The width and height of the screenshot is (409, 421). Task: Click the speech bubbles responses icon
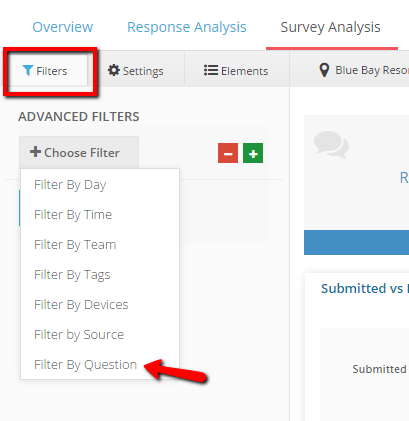pos(331,144)
